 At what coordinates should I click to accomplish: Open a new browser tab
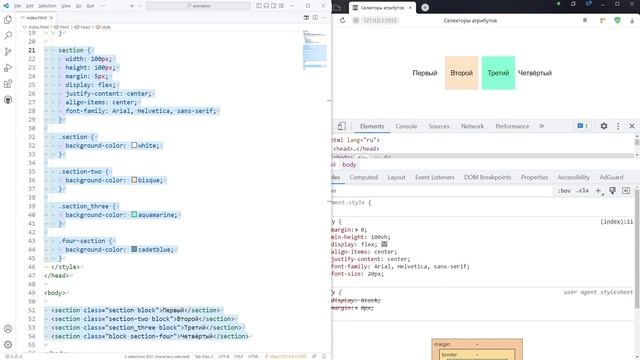point(425,7)
